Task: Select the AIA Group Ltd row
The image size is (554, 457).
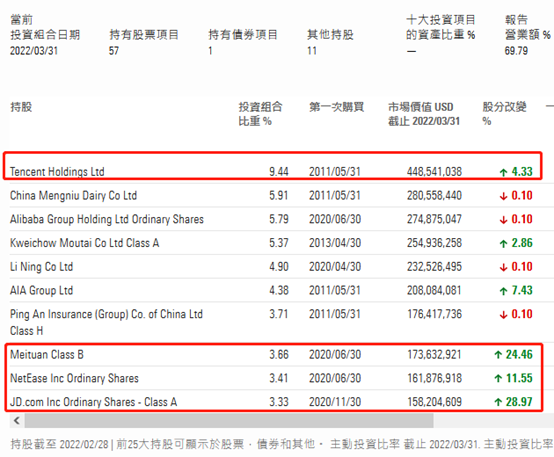Action: [271, 290]
